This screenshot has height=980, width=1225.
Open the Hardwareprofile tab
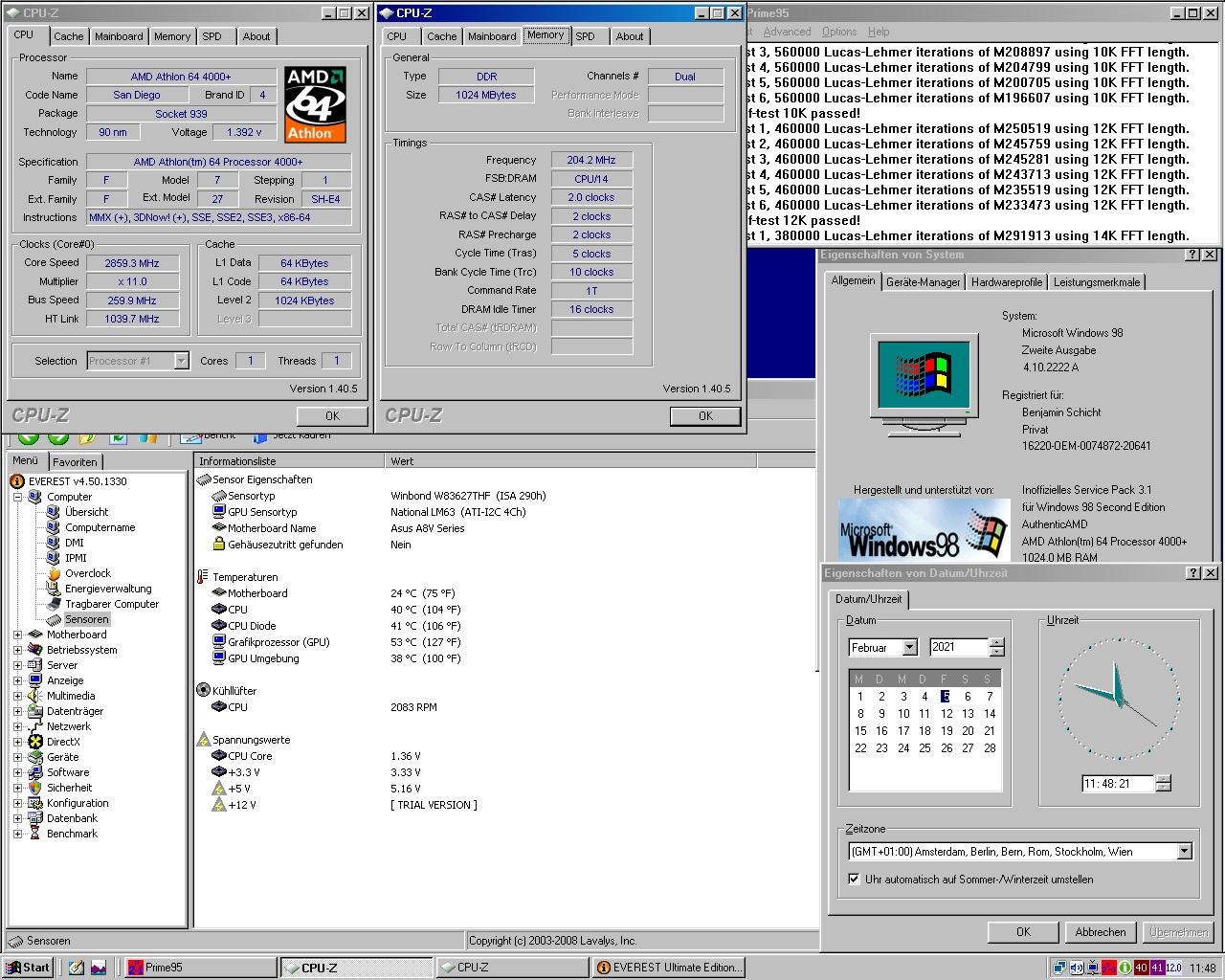1006,282
